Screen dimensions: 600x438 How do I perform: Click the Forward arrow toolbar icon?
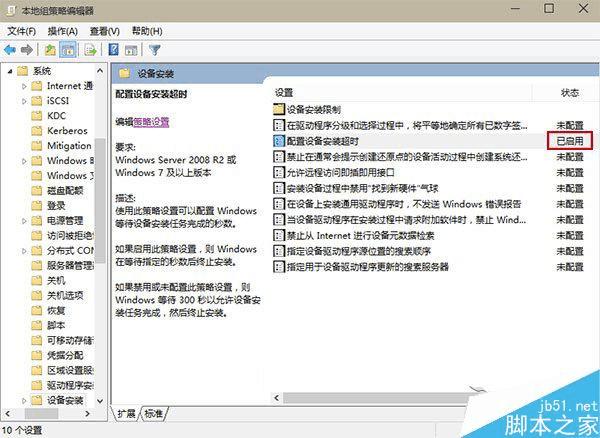(26, 50)
